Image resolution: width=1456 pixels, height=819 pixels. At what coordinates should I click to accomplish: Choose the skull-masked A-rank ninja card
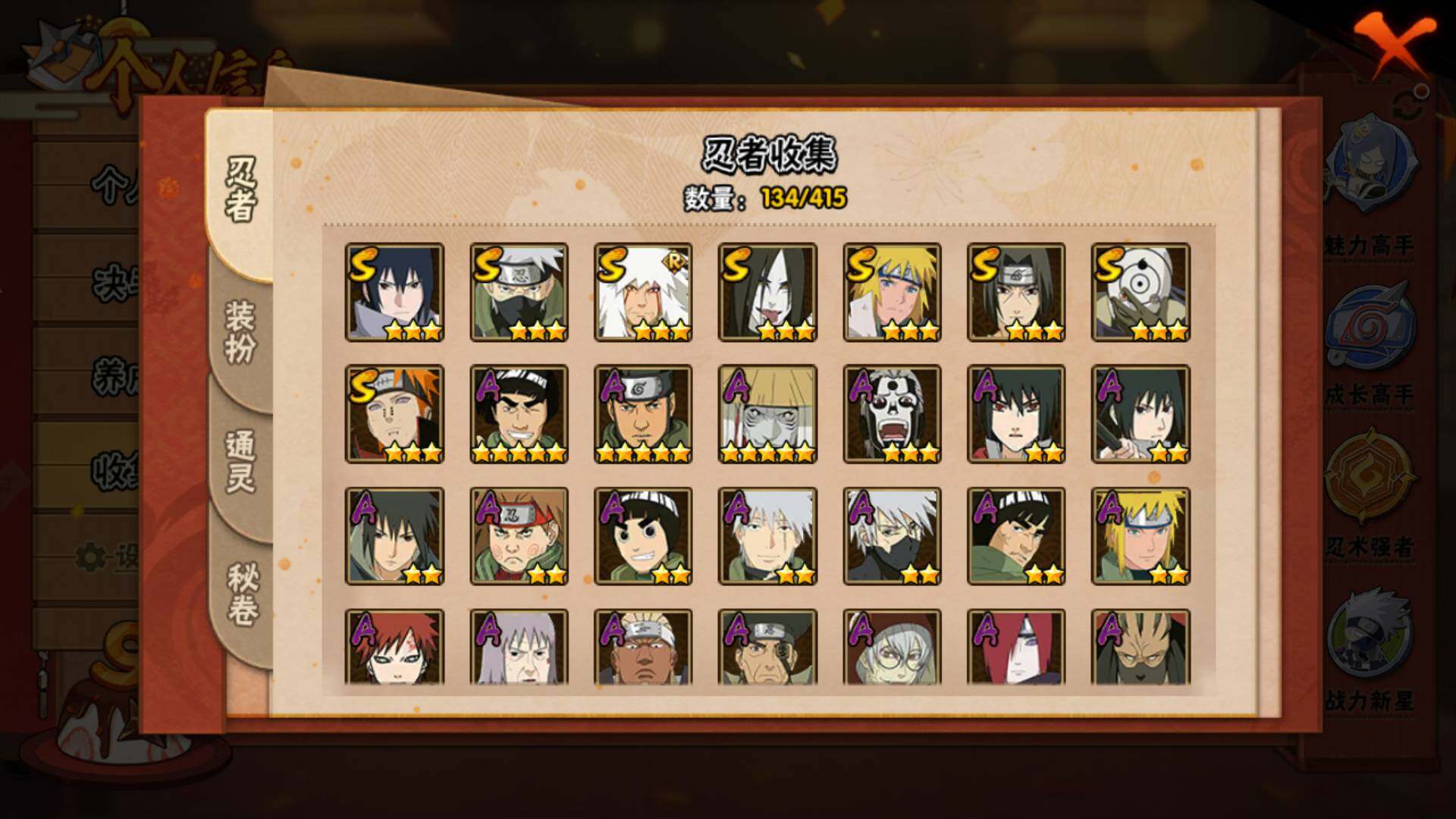(892, 414)
